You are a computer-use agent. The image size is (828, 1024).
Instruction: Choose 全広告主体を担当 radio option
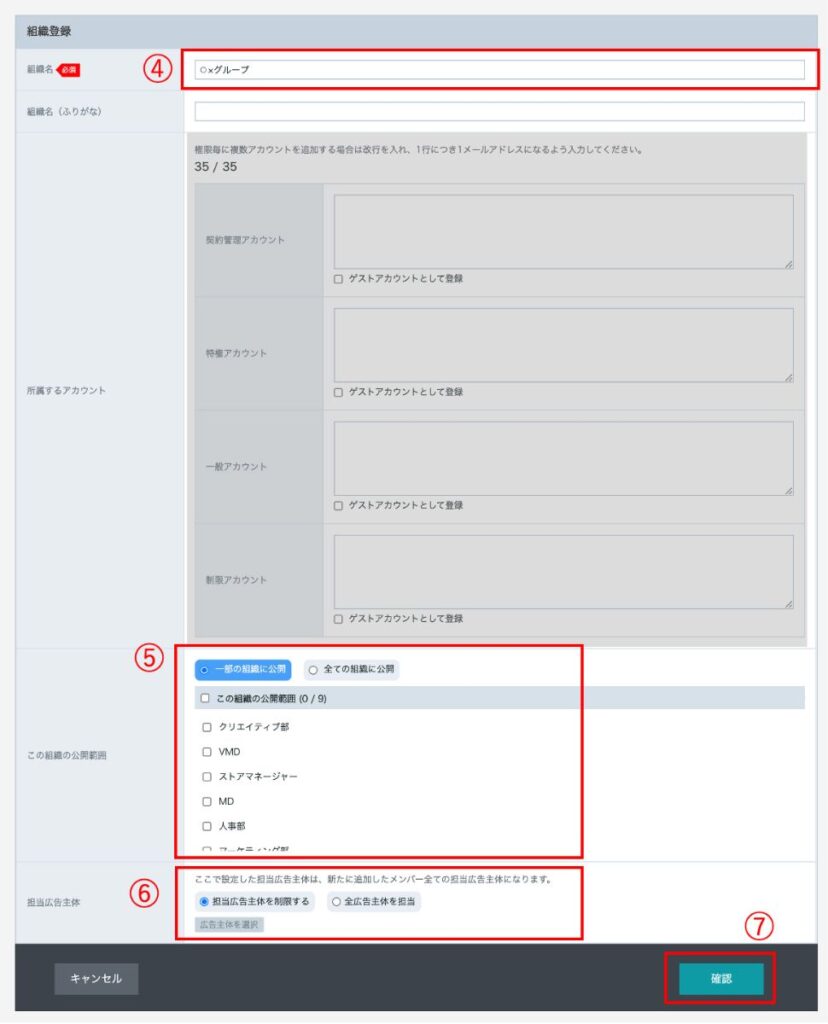(x=336, y=902)
